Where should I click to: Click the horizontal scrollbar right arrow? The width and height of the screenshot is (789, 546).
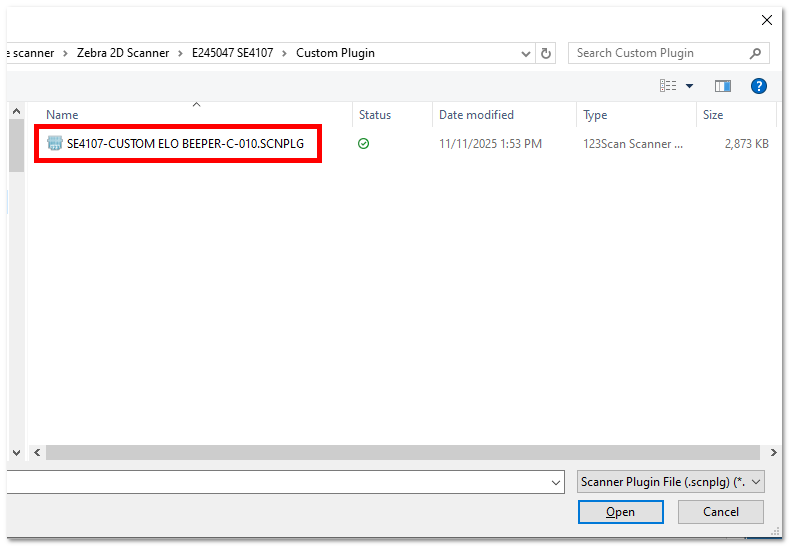(x=773, y=452)
